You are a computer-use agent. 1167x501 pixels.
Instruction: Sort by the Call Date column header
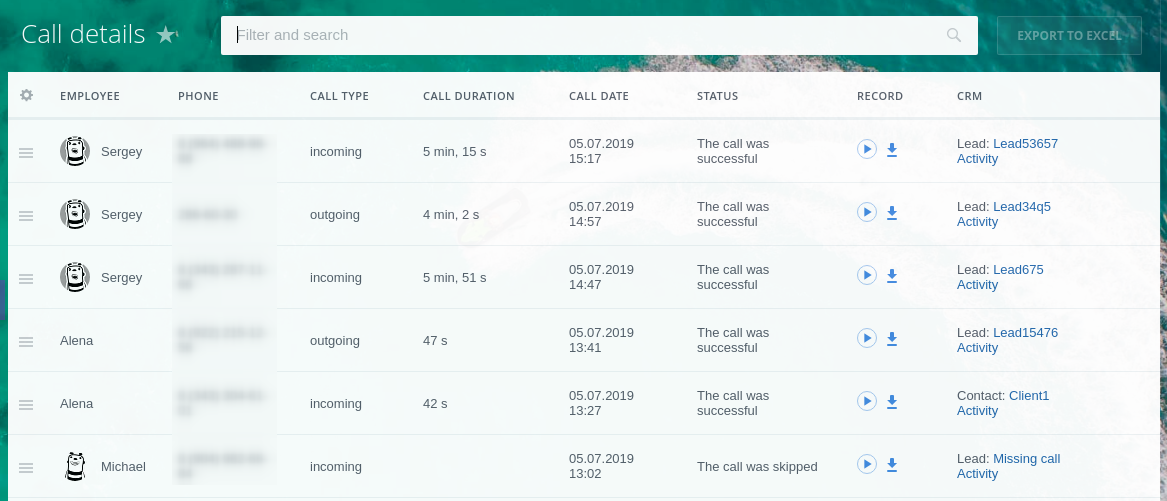pyautogui.click(x=599, y=96)
